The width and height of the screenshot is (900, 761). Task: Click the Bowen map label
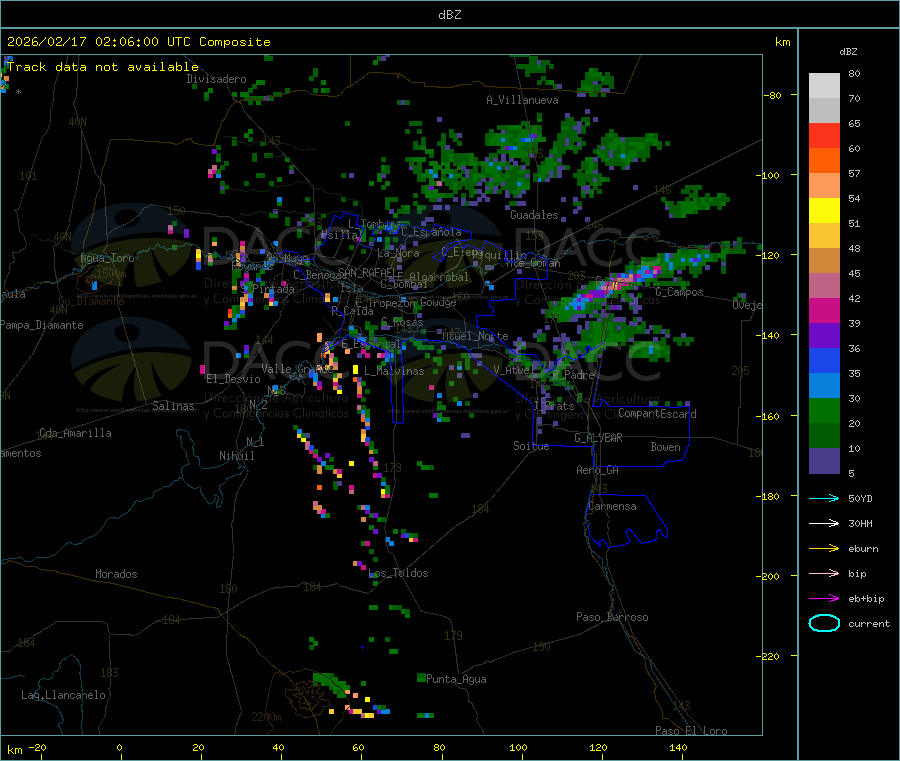[x=665, y=447]
